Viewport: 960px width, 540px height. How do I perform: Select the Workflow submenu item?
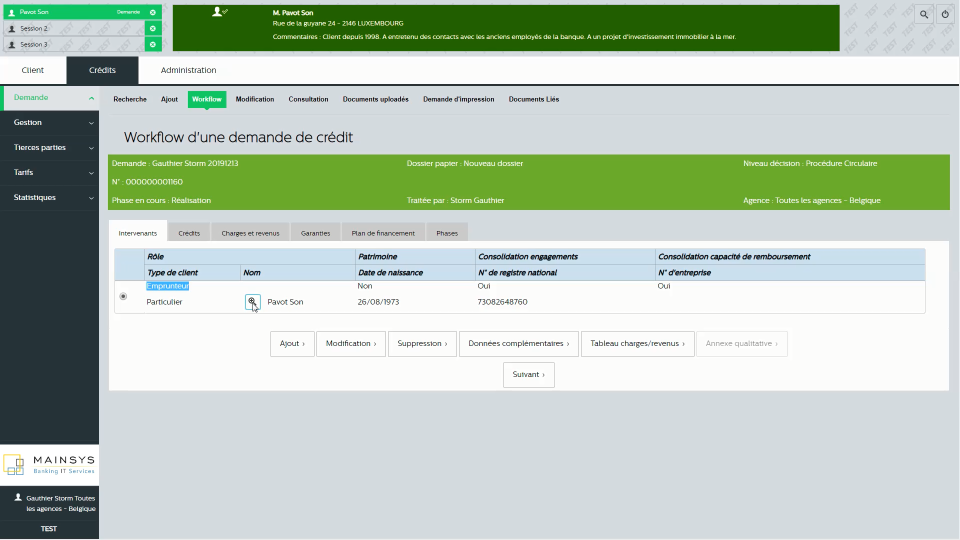[x=207, y=99]
